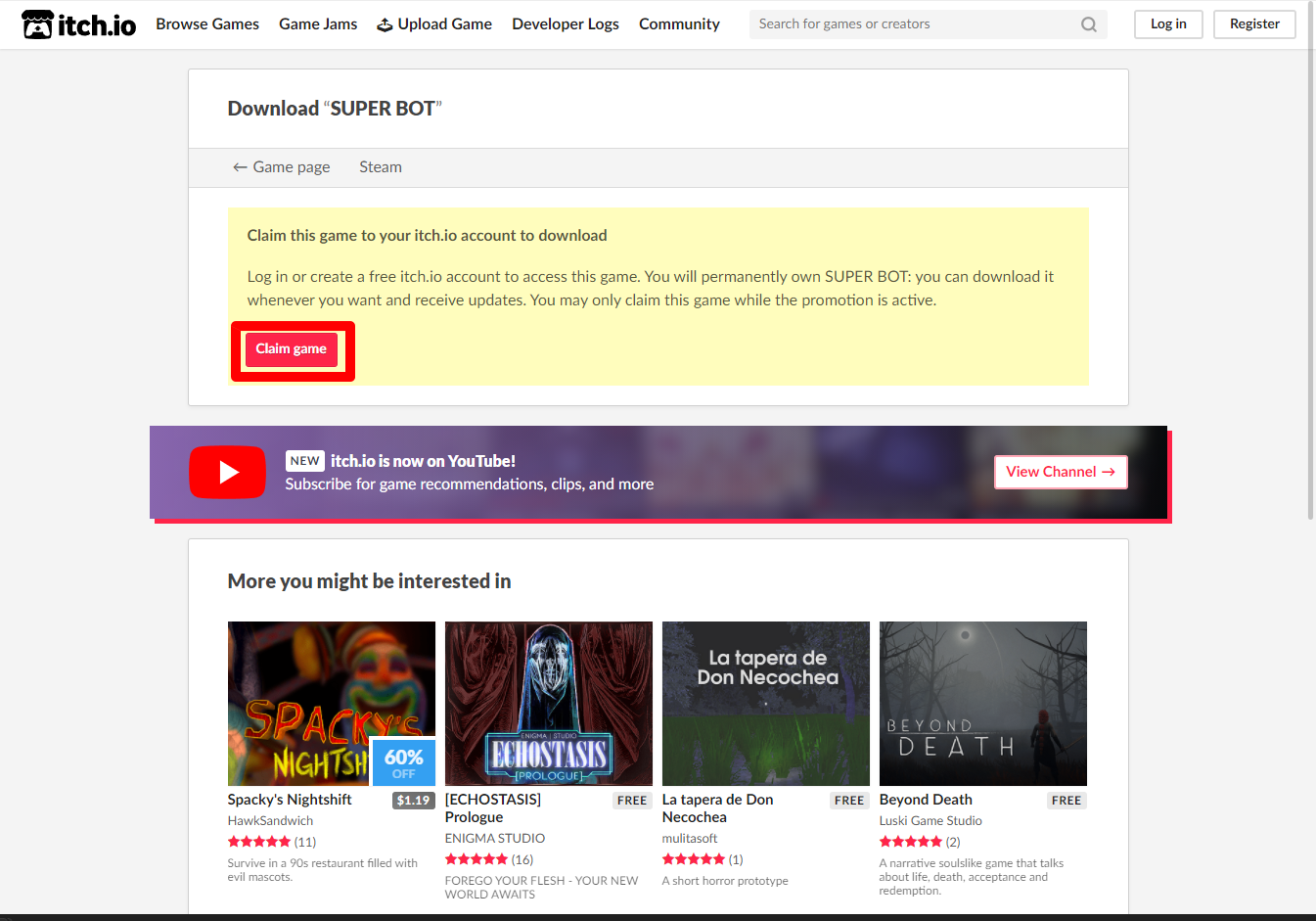Screen dimensions: 1316x921
Task: Open Spacky's Nightshift title link
Action: point(290,800)
